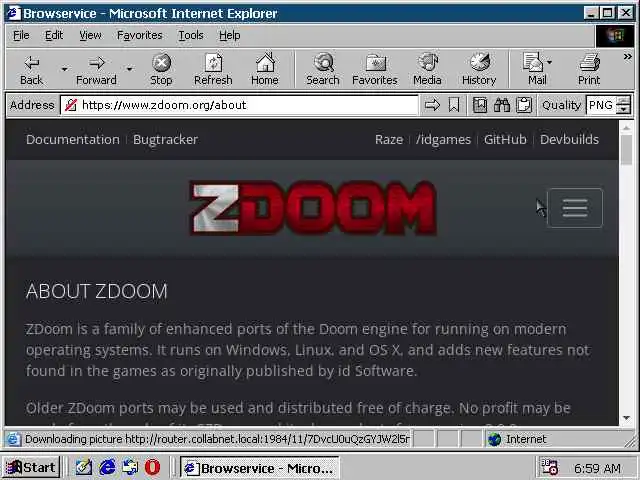This screenshot has width=640, height=480.
Task: Open the Media toolbar pane
Action: [427, 70]
